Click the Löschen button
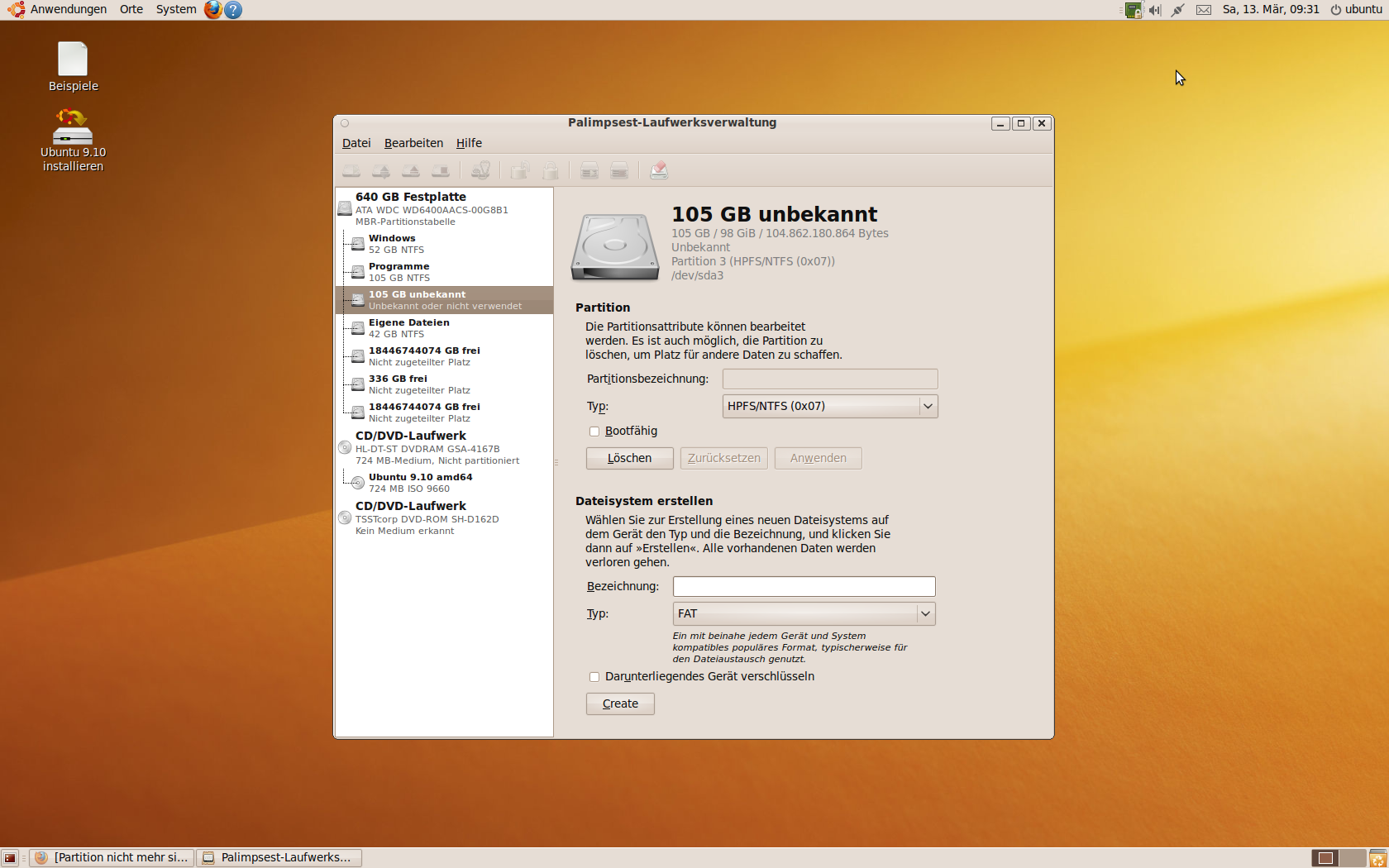This screenshot has height=868, width=1389. coord(630,459)
